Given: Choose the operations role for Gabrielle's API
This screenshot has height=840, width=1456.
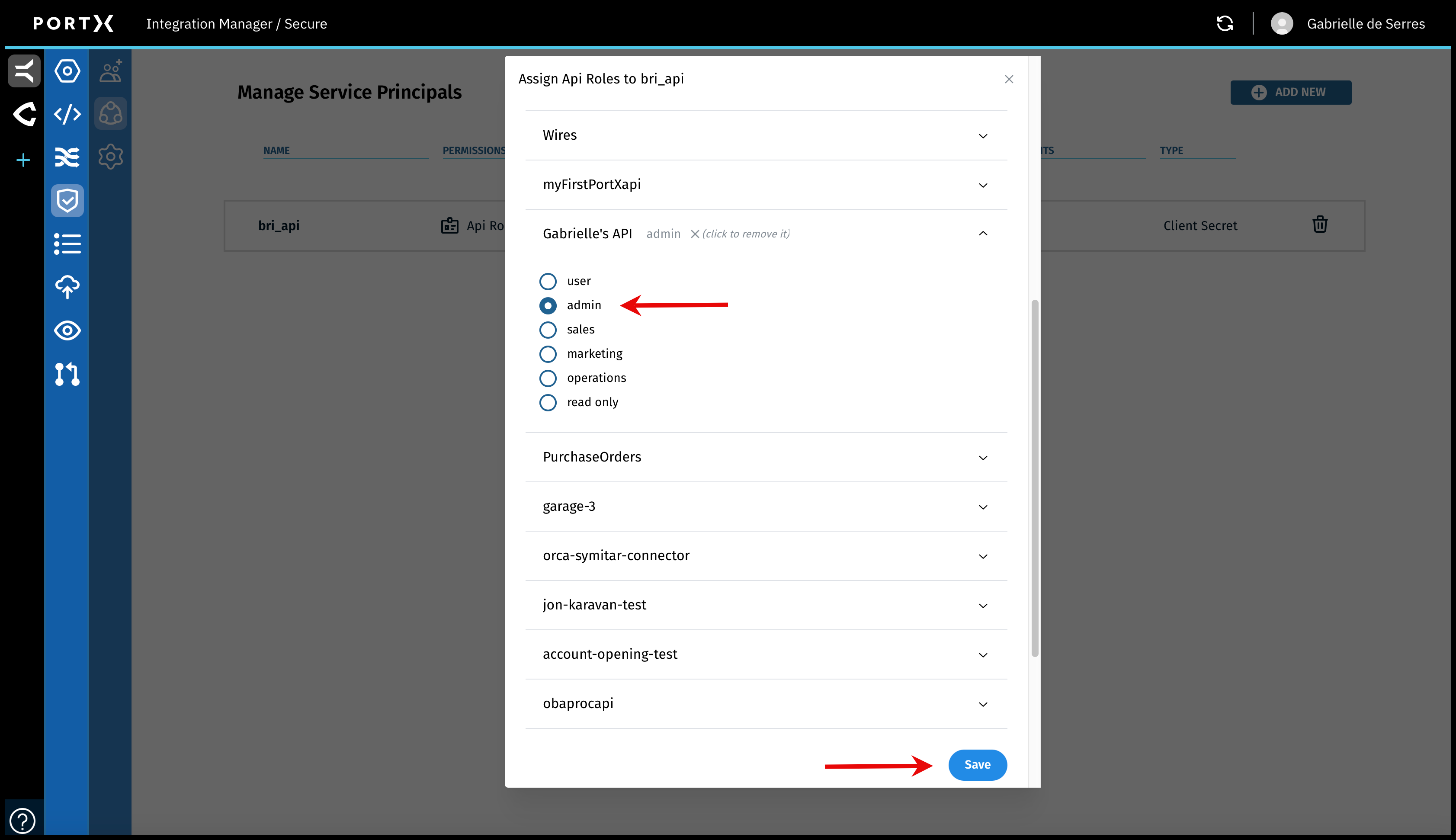Looking at the screenshot, I should pos(548,378).
